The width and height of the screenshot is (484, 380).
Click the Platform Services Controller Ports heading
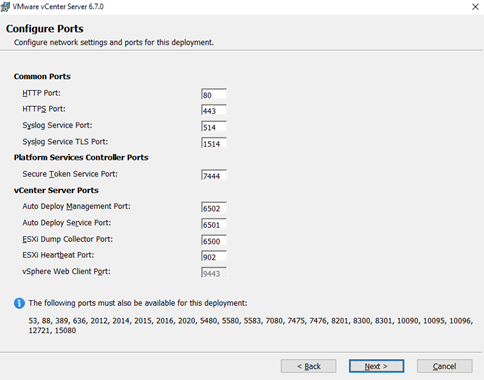click(x=81, y=157)
